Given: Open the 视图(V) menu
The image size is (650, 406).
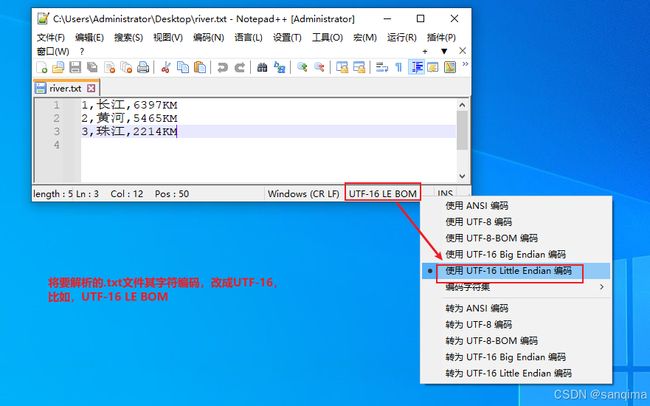Looking at the screenshot, I should coord(168,38).
